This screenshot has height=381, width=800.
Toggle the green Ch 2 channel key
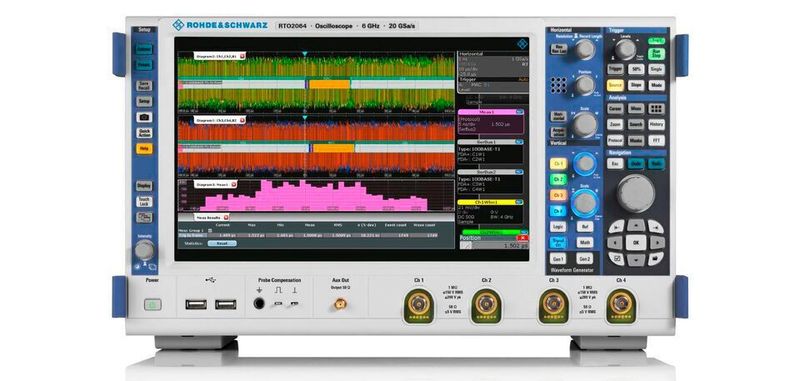(558, 180)
